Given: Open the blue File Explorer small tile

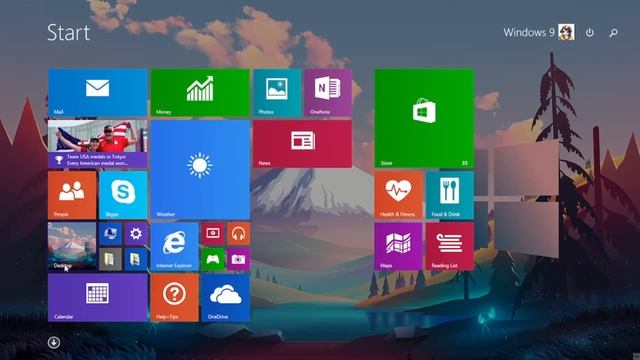Looking at the screenshot, I should 136,259.
